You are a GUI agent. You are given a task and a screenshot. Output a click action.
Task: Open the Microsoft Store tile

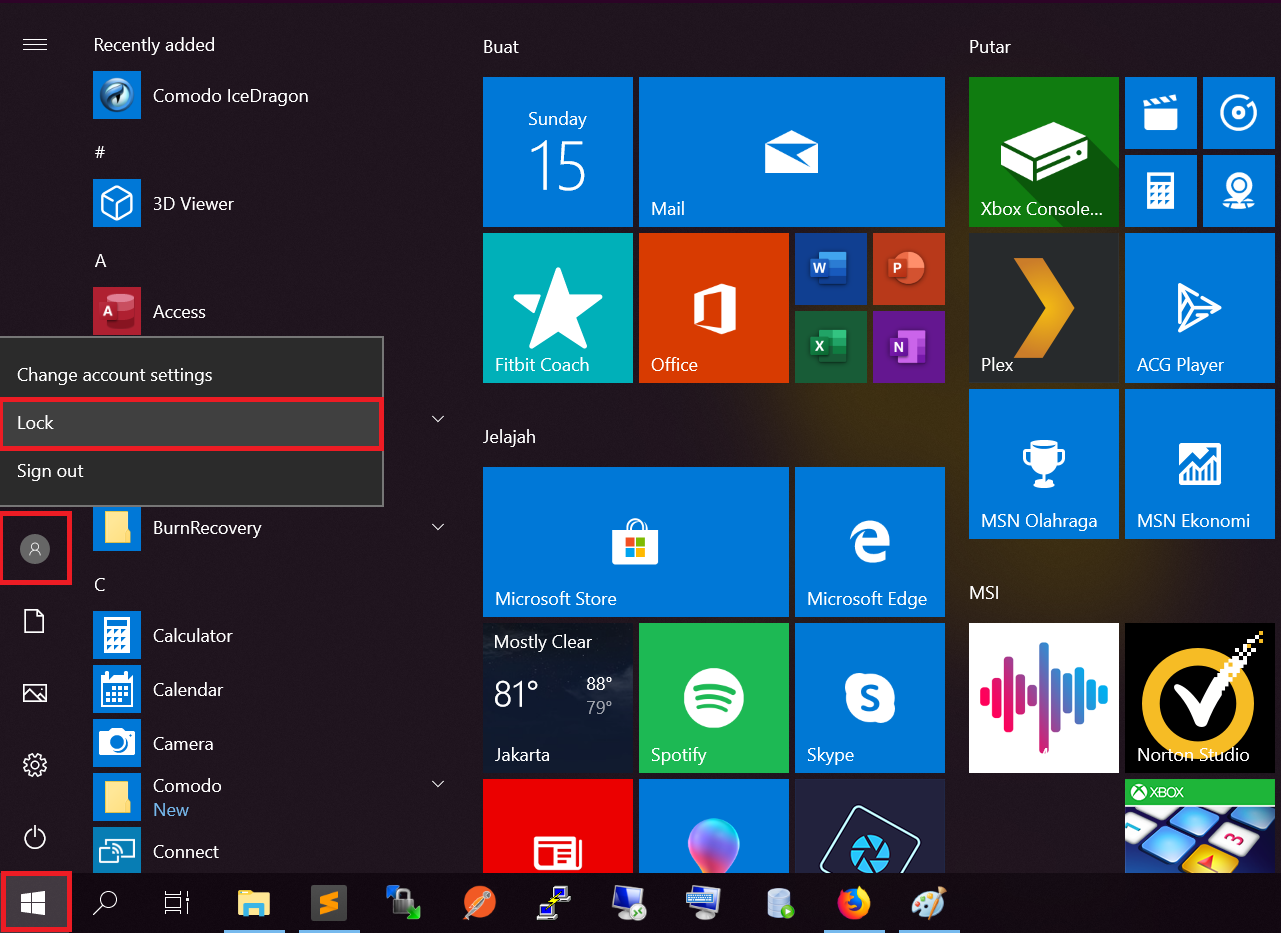636,542
